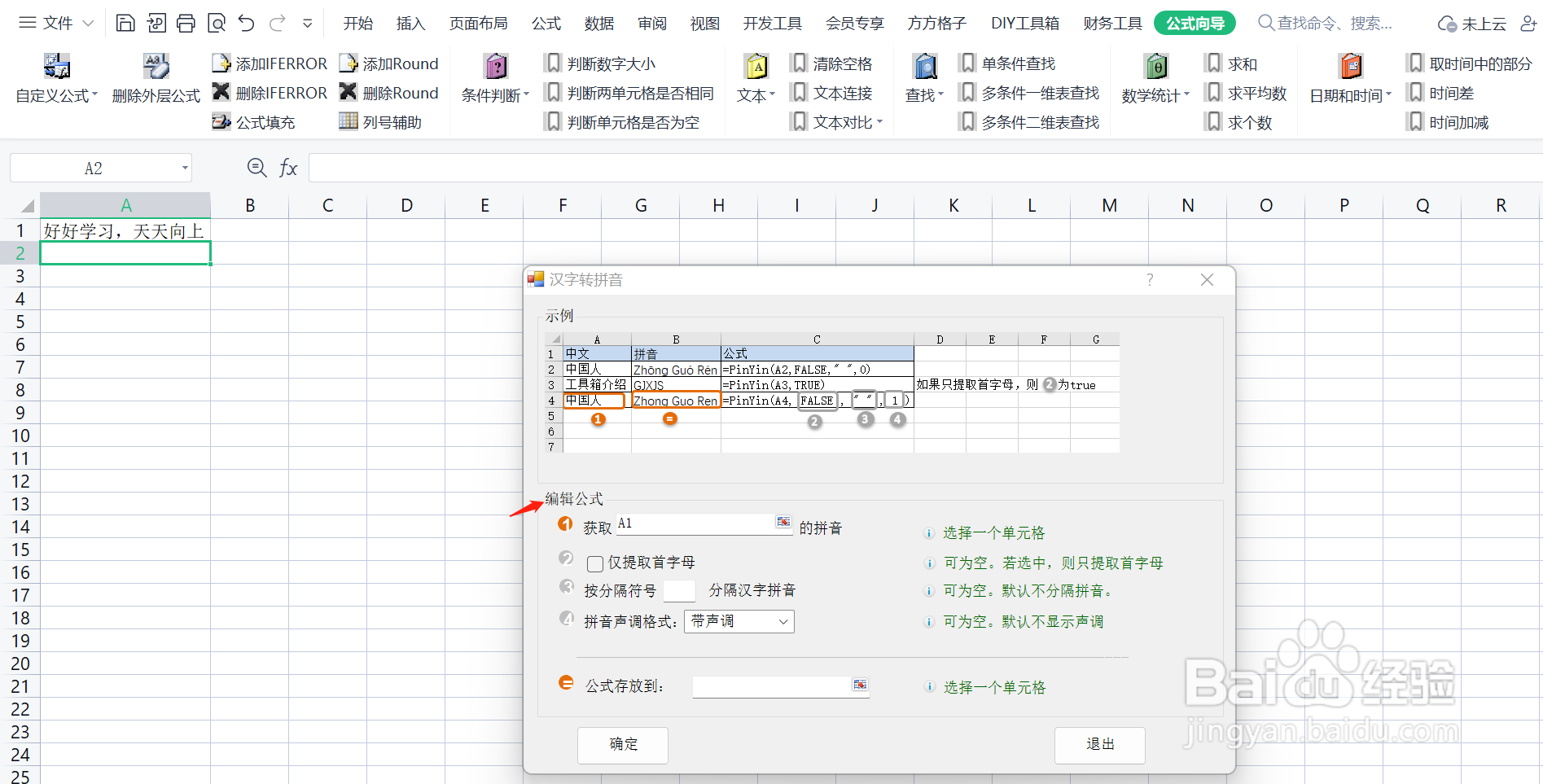Select column header B

pyautogui.click(x=250, y=205)
